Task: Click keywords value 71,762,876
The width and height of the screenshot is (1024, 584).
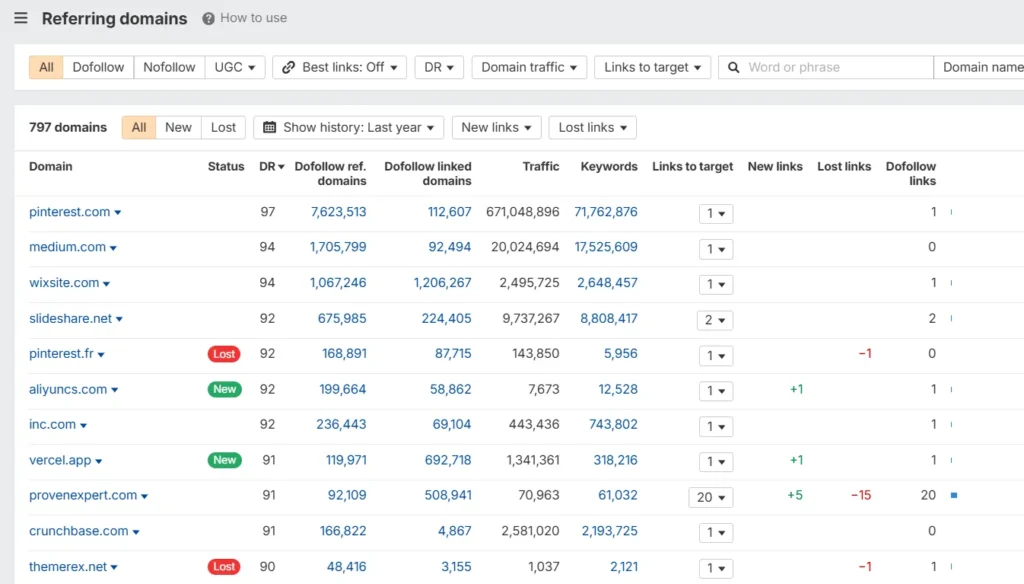Action: 605,212
